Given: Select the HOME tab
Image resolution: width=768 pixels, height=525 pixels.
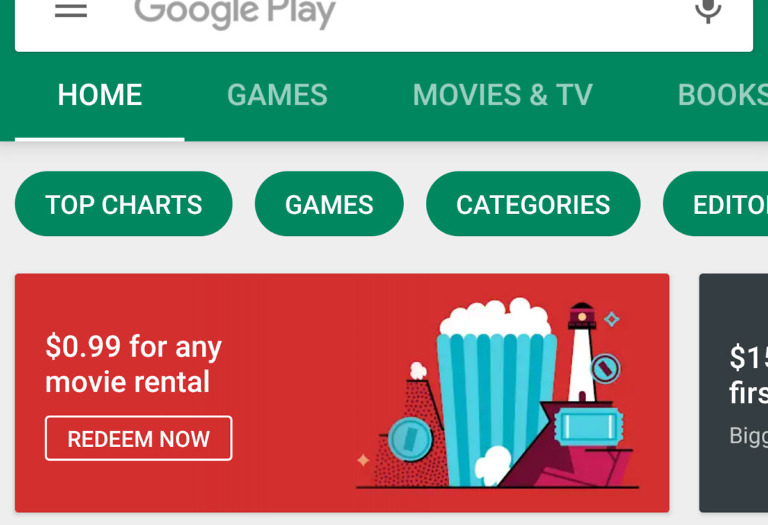Looking at the screenshot, I should pos(100,95).
